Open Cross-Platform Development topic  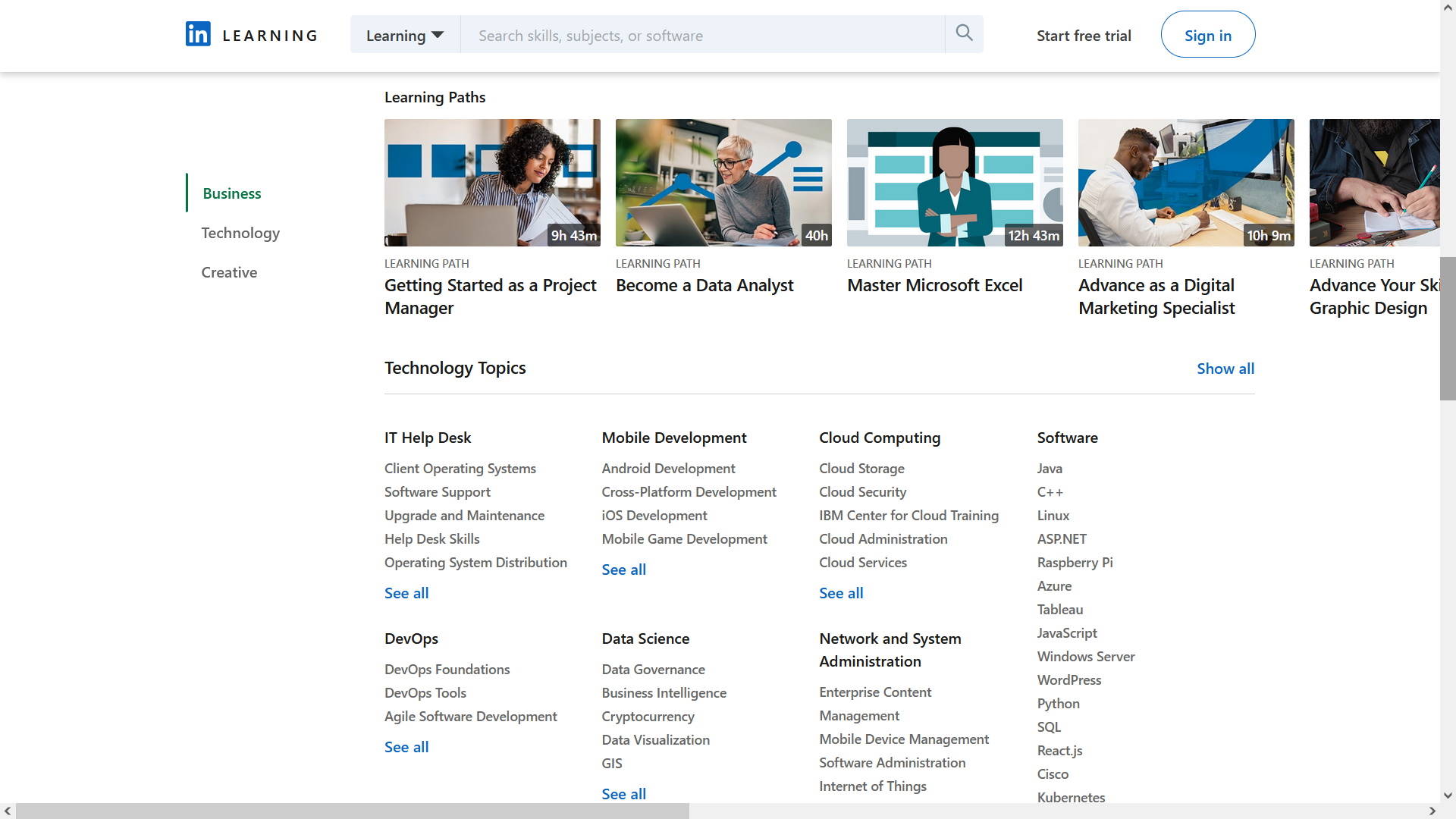click(689, 492)
